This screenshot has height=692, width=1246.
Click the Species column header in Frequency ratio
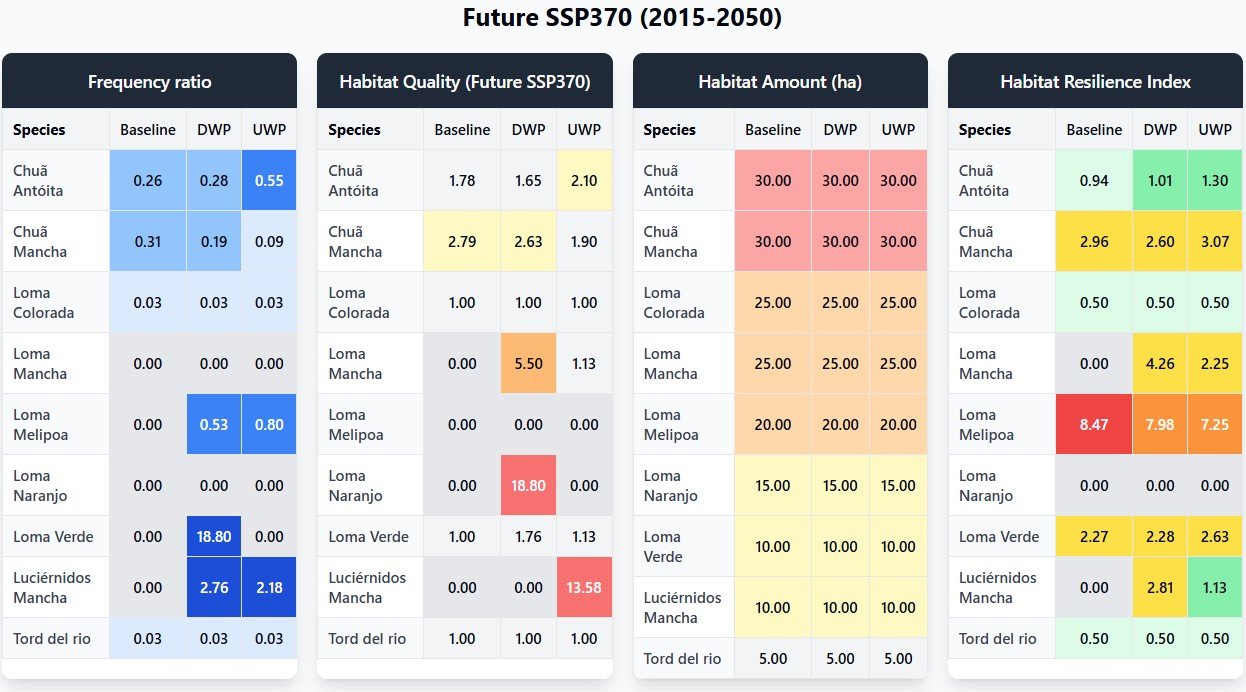click(x=39, y=130)
